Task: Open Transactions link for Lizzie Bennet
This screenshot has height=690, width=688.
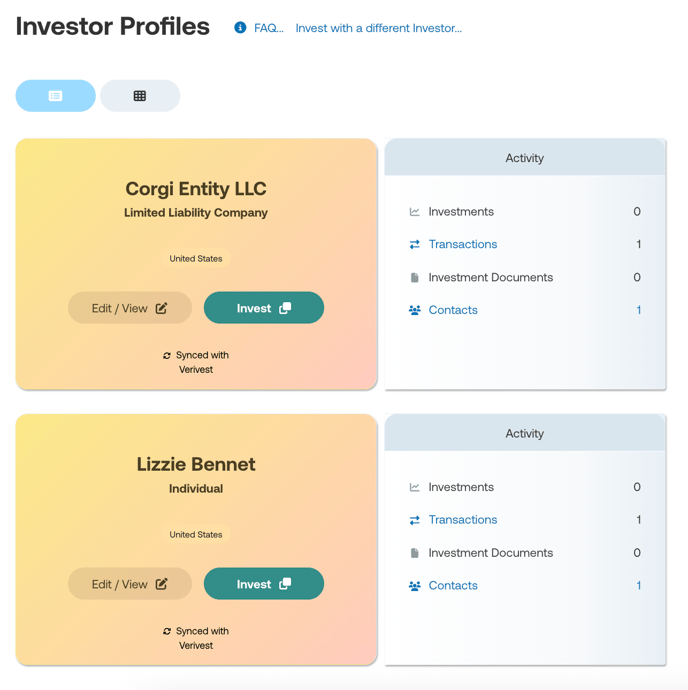Action: pos(463,520)
